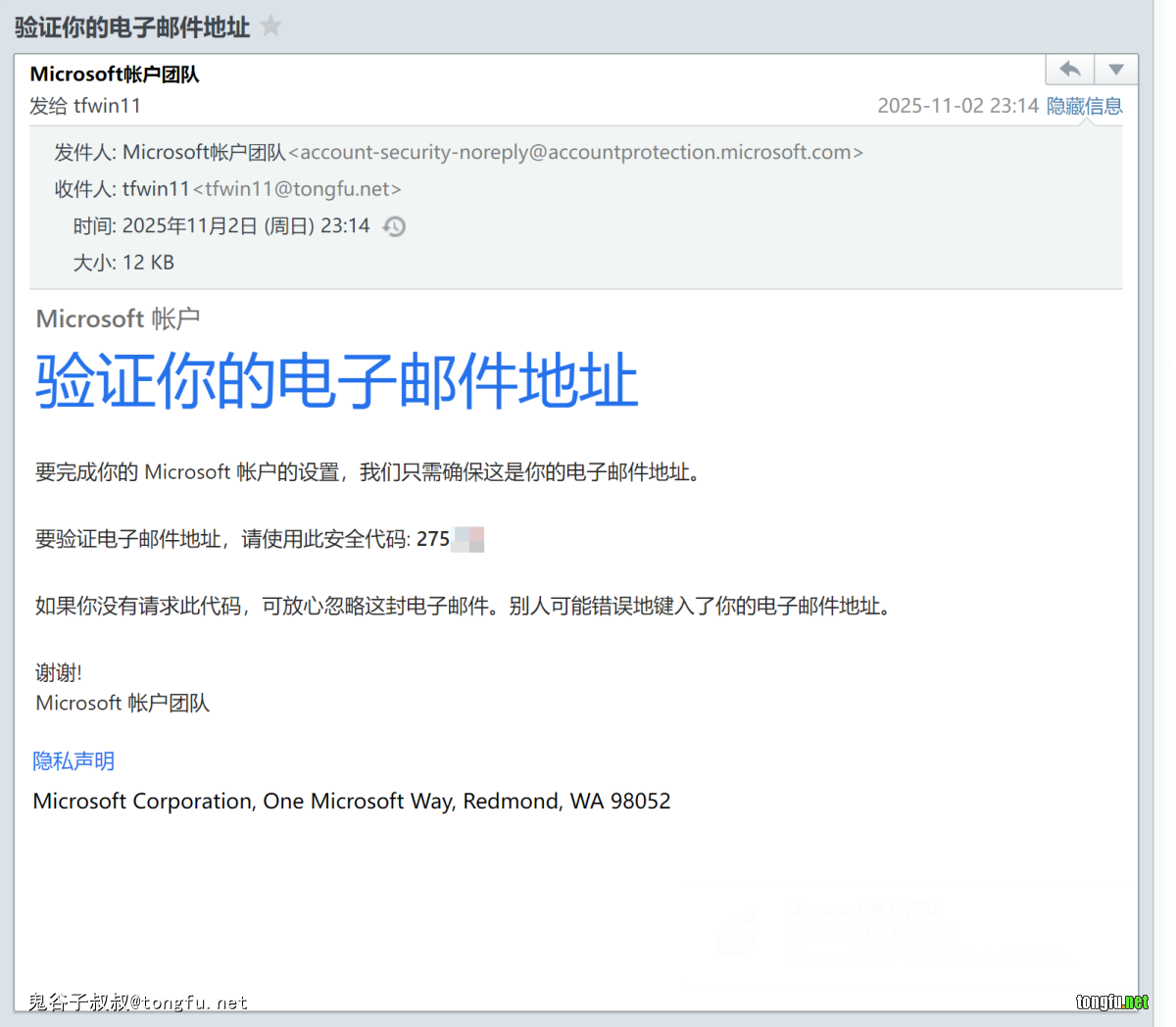Image resolution: width=1176 pixels, height=1027 pixels.
Task: Click the reply arrow icon
Action: coord(1070,70)
